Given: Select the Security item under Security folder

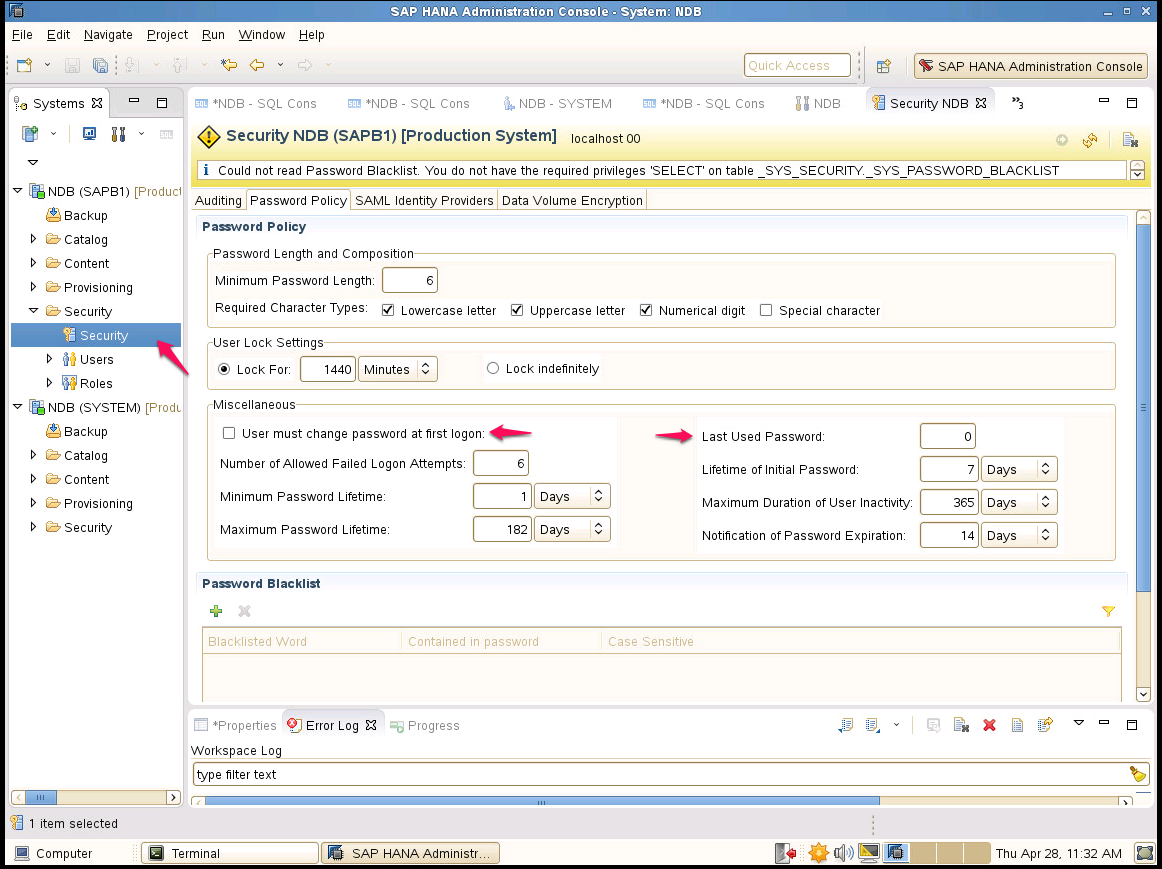Looking at the screenshot, I should click(x=96, y=336).
